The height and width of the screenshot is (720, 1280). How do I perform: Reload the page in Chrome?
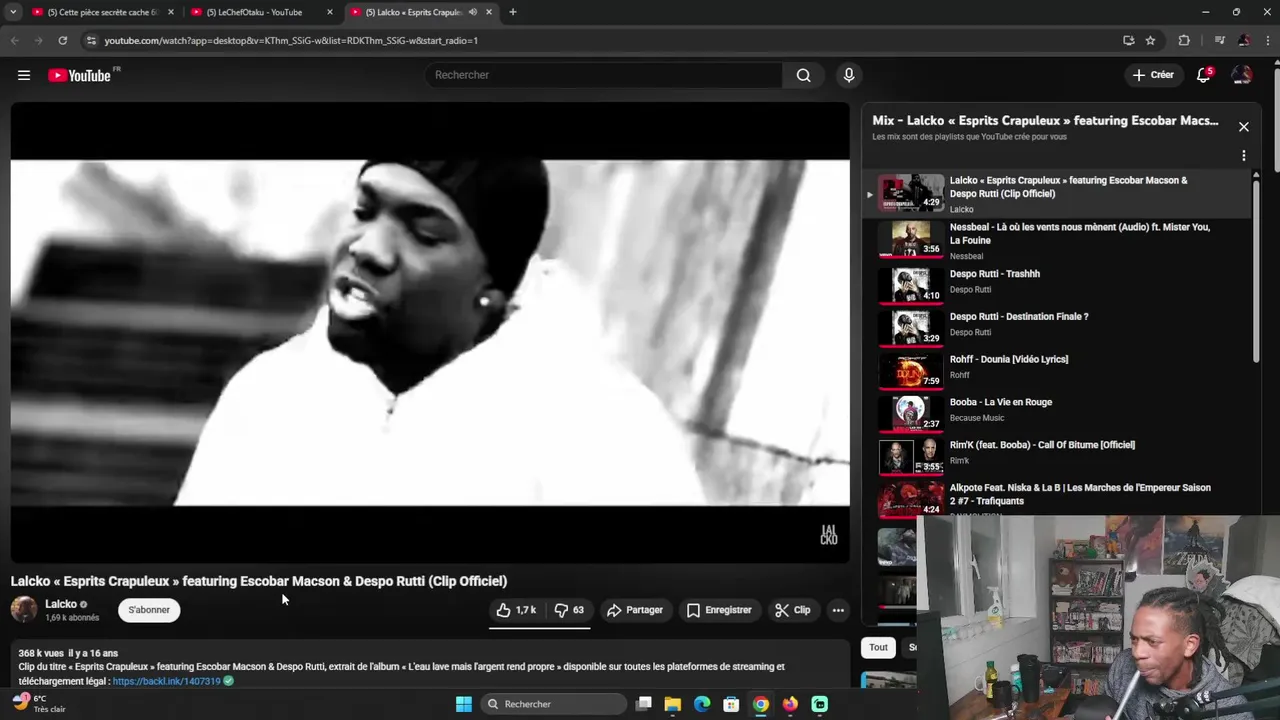click(62, 41)
